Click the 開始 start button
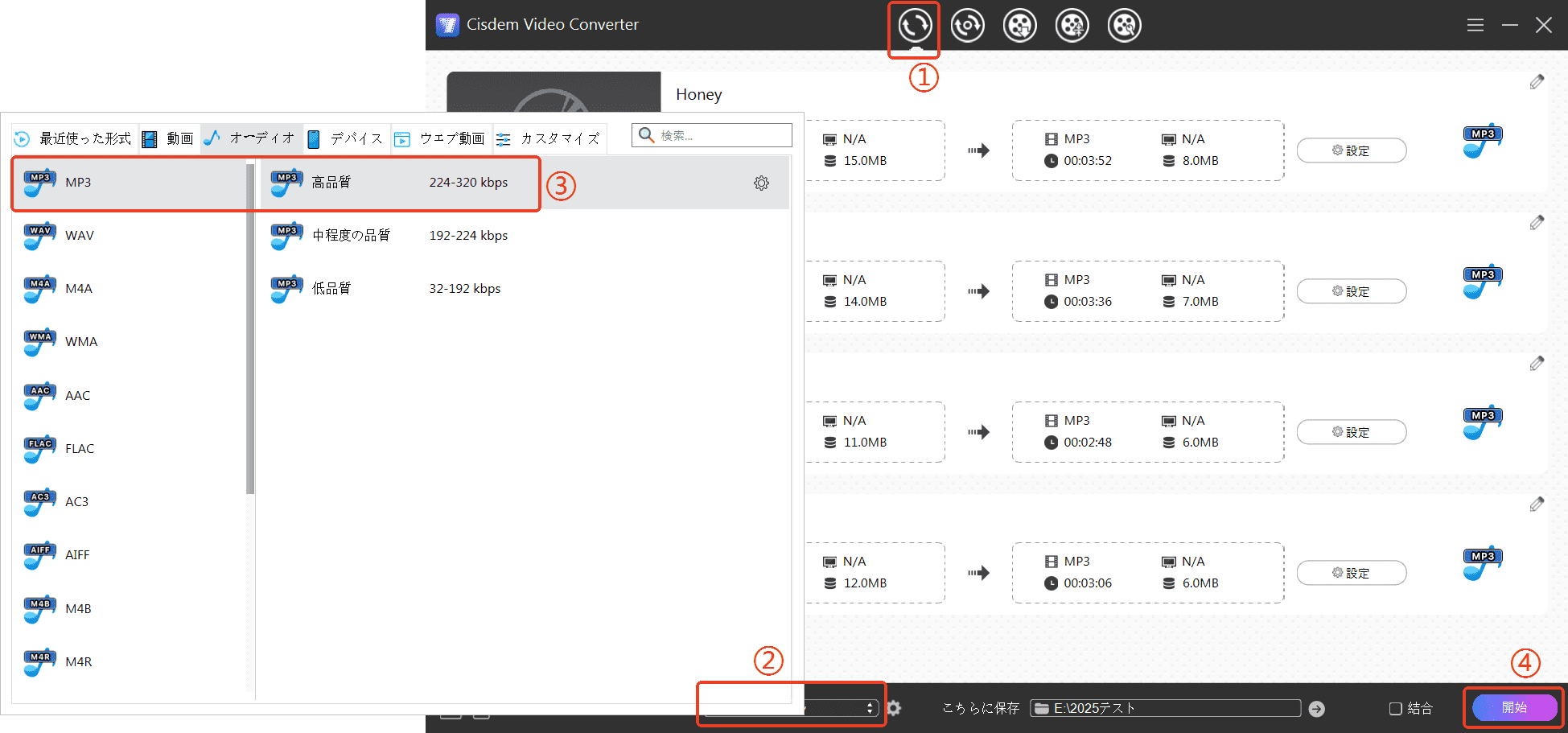 [x=1514, y=707]
